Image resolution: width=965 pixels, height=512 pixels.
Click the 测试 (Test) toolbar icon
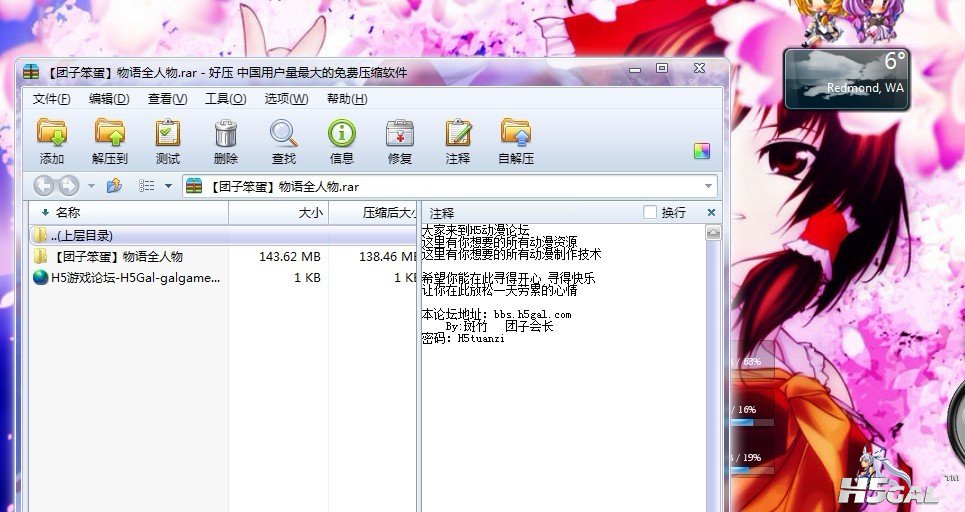click(x=167, y=142)
